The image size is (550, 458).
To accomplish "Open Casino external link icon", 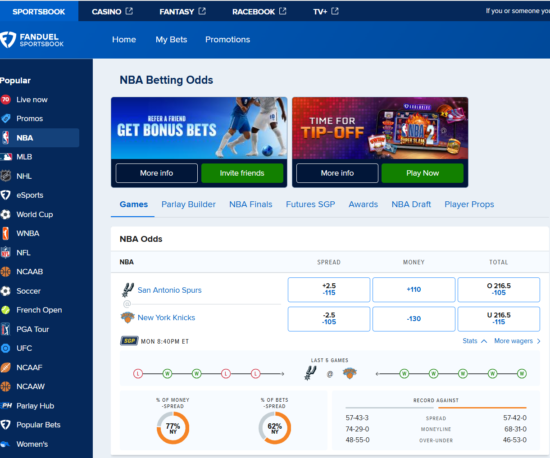I will pos(129,11).
